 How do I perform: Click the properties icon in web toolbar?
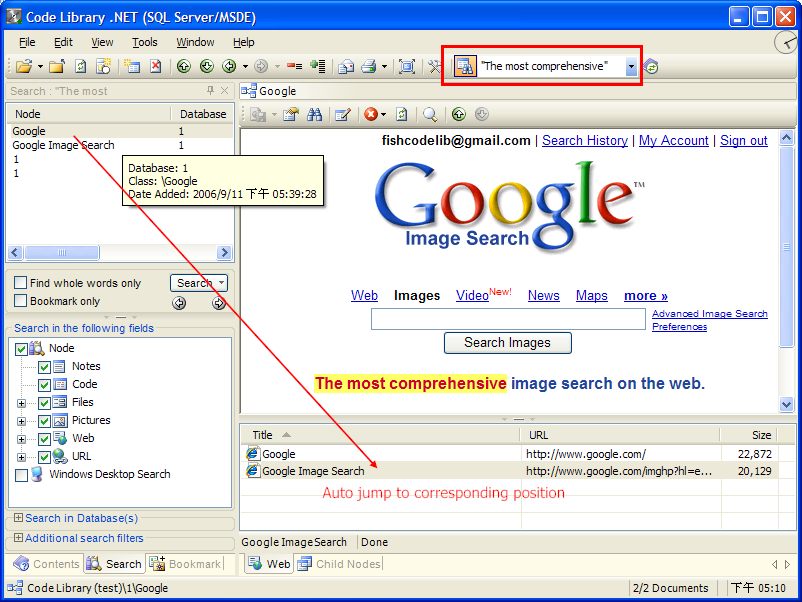(291, 115)
